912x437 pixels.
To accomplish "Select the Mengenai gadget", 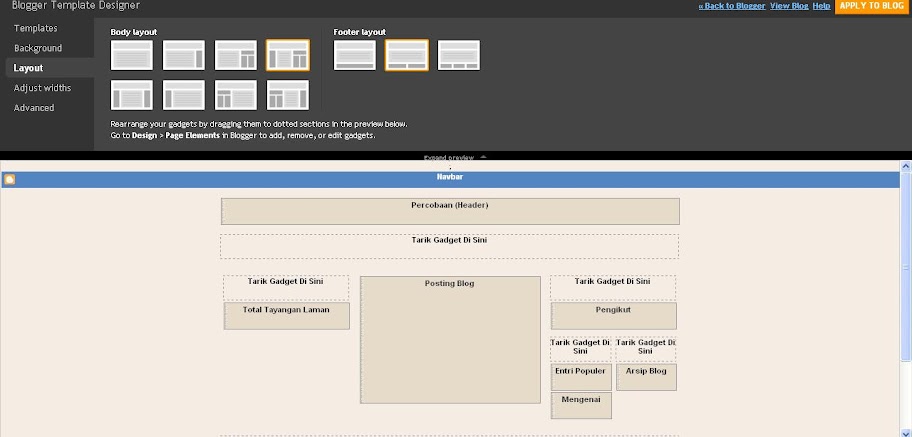I will point(581,406).
